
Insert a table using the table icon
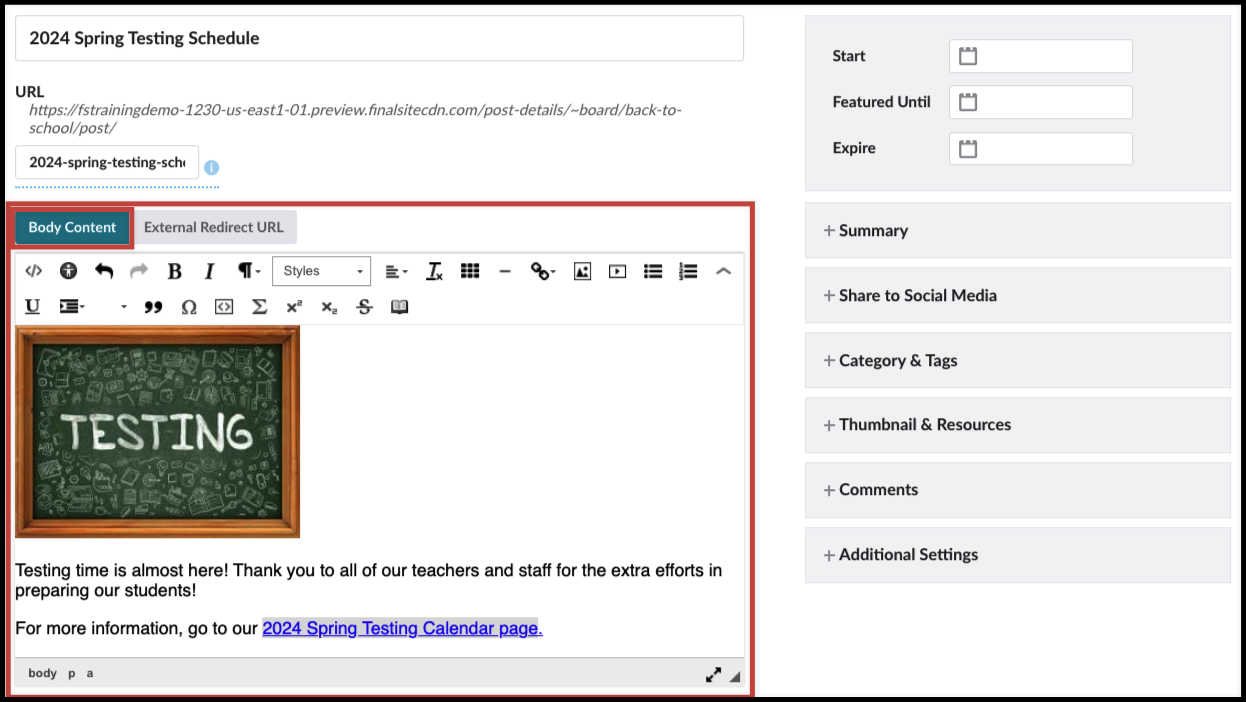coord(470,271)
